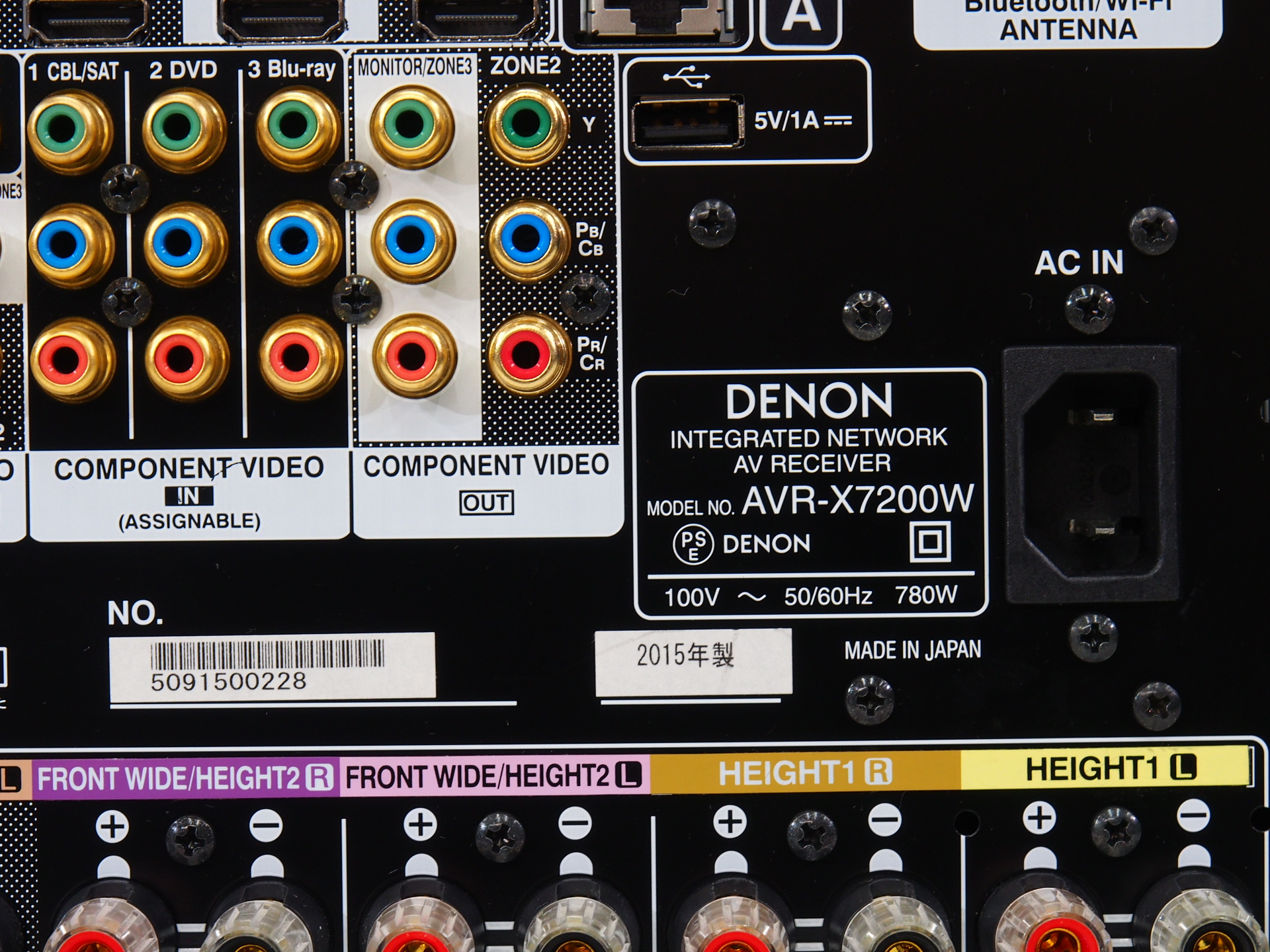The image size is (1270, 952).
Task: Select the AC IN power socket
Action: coord(1091,474)
